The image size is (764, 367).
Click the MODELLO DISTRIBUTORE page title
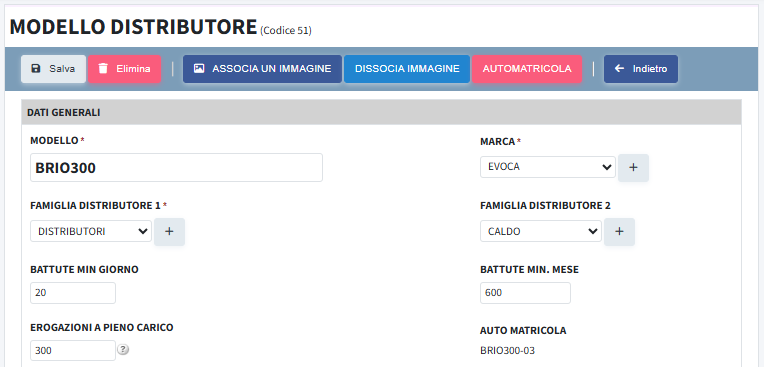pos(133,27)
